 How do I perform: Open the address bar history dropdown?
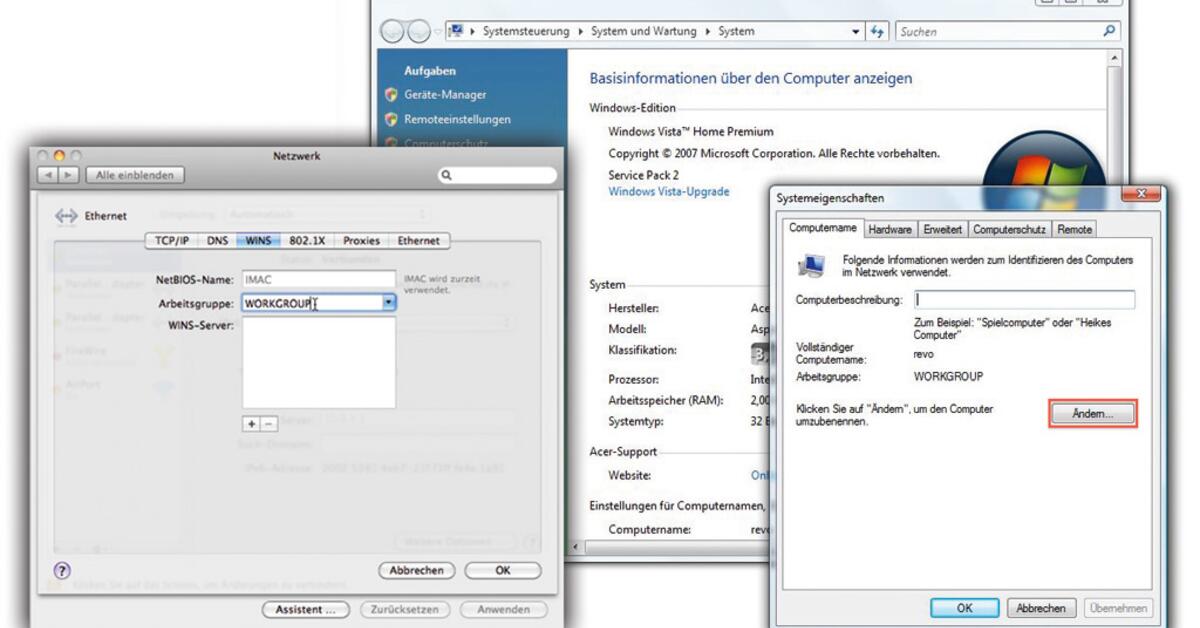[855, 31]
